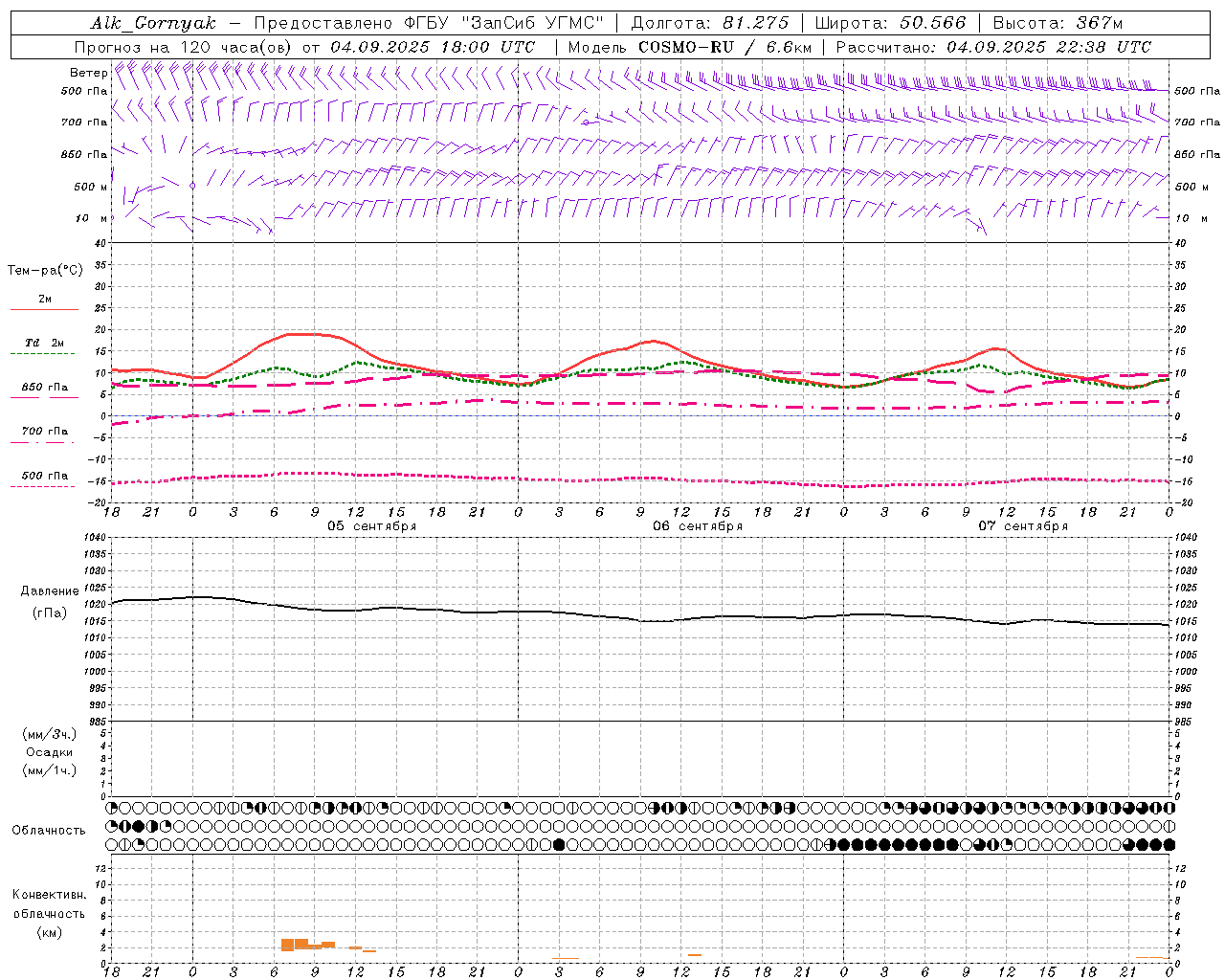
Task: Click the 'Облачность' cloud cover label
Action: point(49,831)
